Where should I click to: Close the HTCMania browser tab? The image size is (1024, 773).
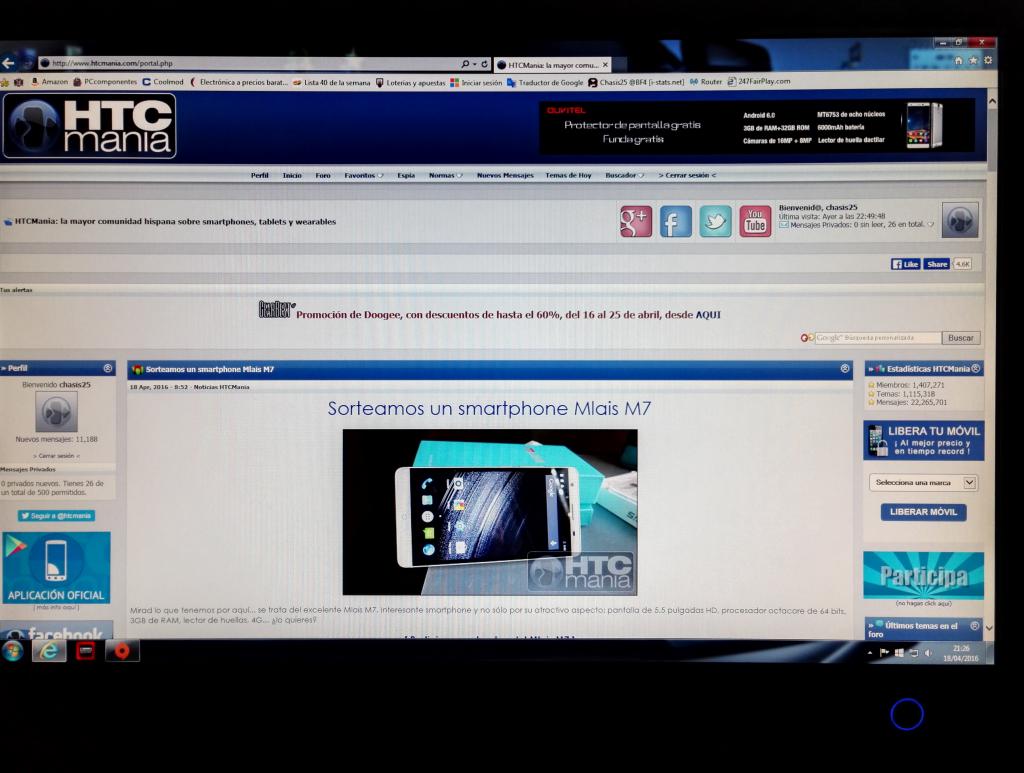605,65
